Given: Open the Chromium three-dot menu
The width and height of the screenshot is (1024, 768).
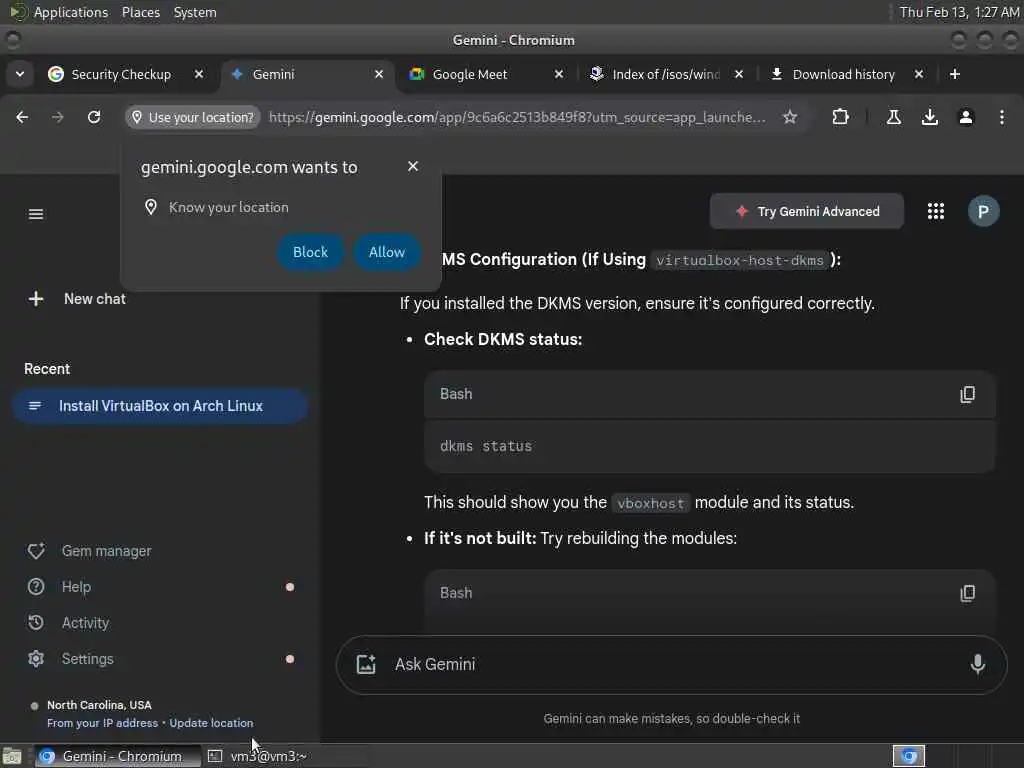Looking at the screenshot, I should pyautogui.click(x=1002, y=117).
